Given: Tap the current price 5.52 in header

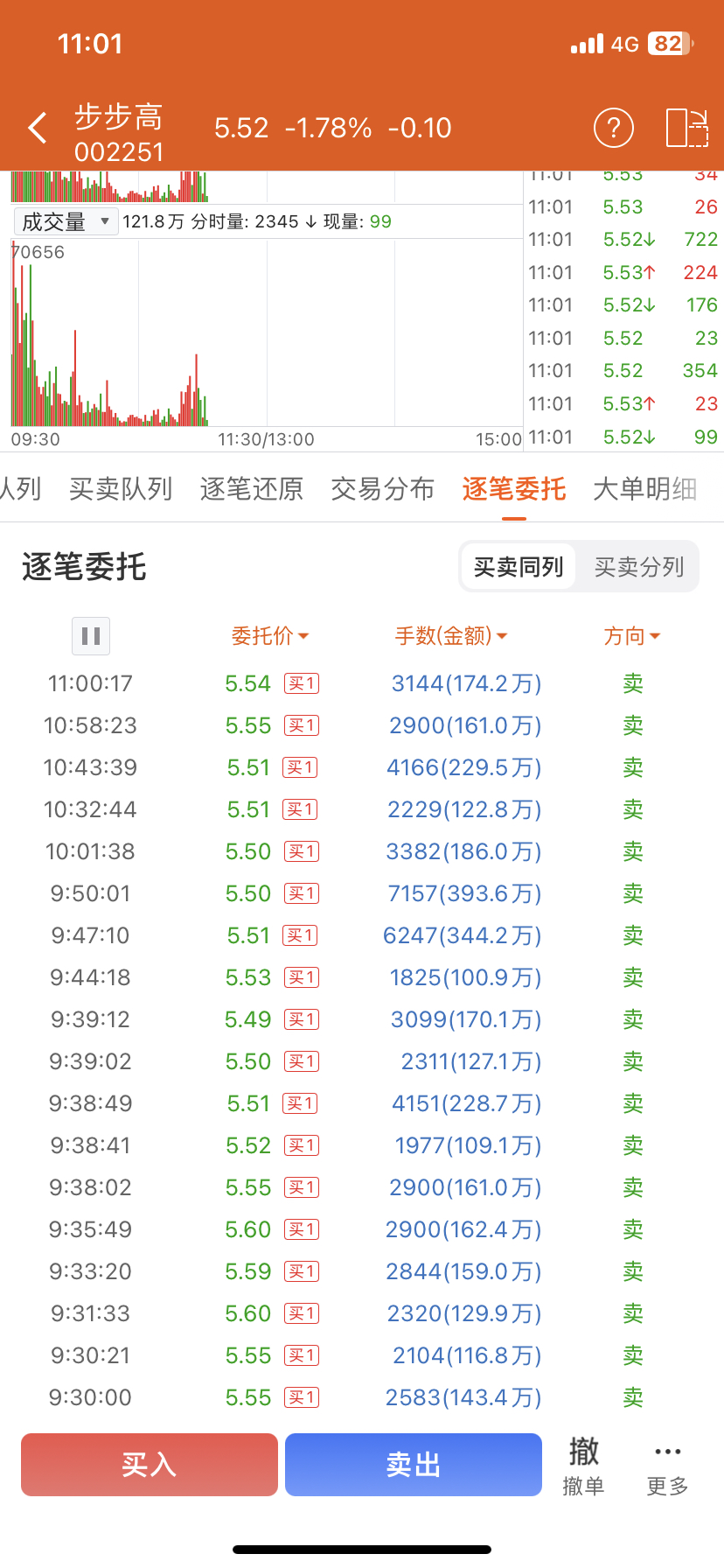Looking at the screenshot, I should pyautogui.click(x=241, y=128).
